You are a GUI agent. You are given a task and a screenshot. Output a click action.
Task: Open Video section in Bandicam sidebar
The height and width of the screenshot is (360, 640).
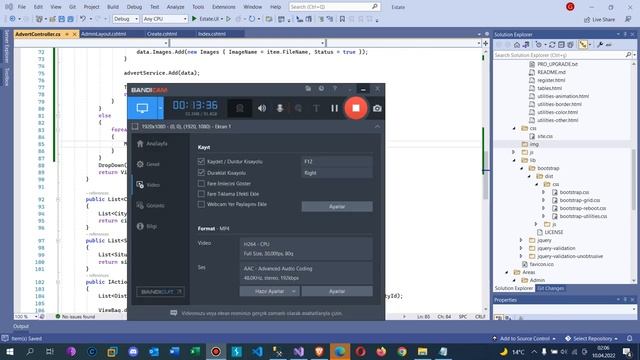click(149, 185)
